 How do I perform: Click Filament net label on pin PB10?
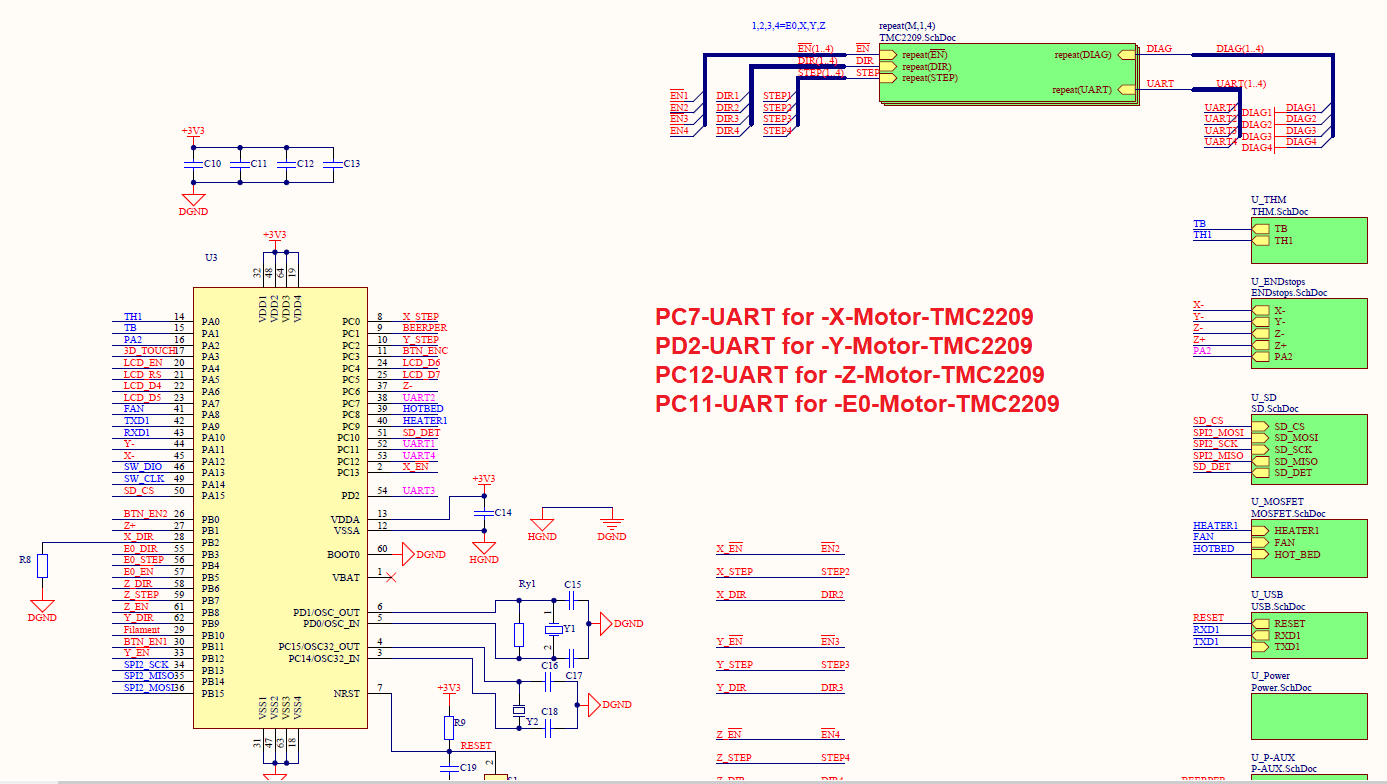pyautogui.click(x=141, y=630)
